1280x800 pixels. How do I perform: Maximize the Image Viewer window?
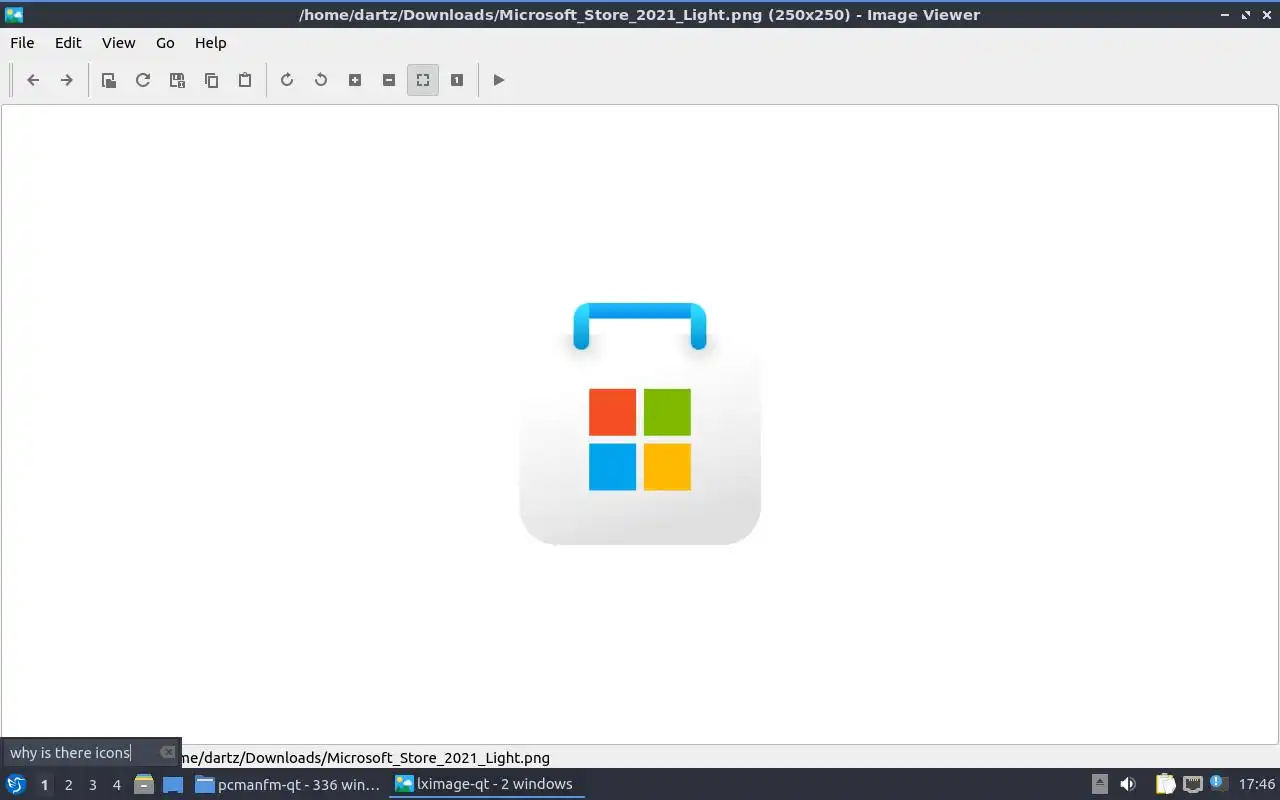(1246, 15)
